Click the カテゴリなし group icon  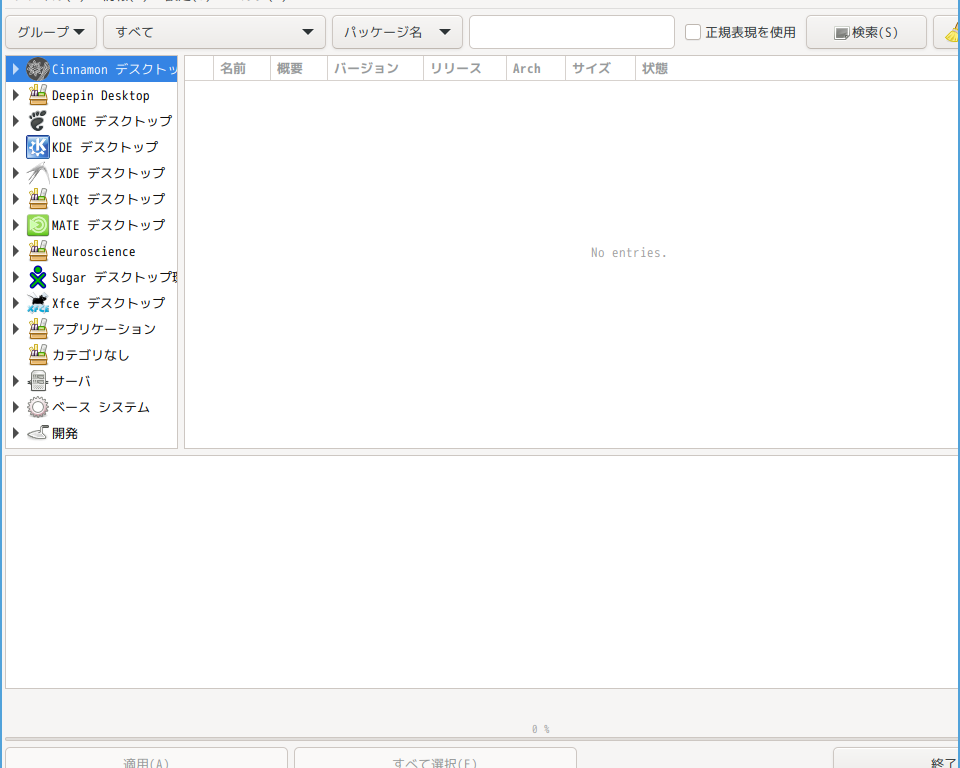37,355
